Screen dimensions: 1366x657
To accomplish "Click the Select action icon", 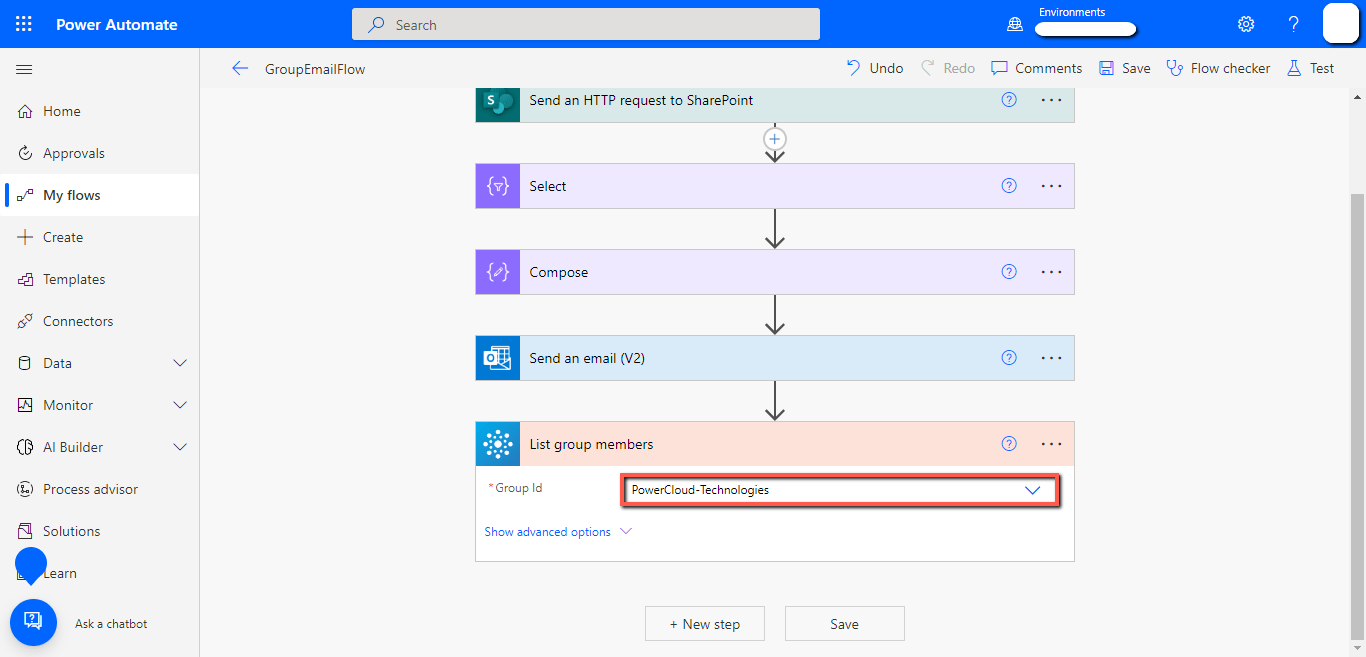I will click(x=498, y=186).
